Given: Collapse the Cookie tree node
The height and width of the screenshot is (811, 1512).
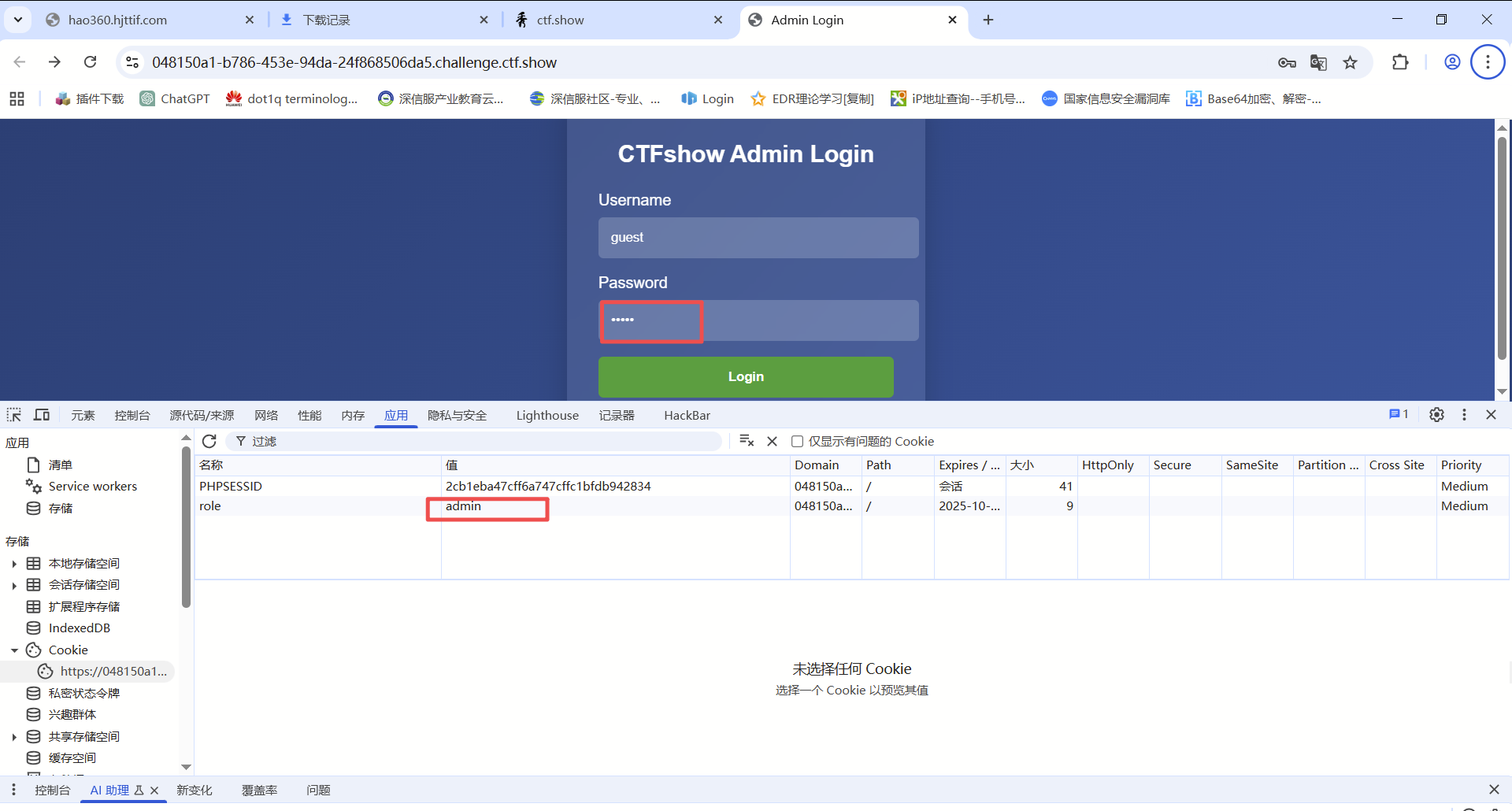Looking at the screenshot, I should click(13, 650).
